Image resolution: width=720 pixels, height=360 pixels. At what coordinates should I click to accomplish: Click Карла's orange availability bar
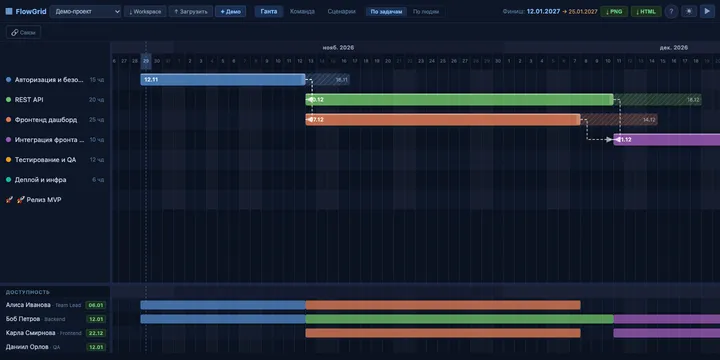click(443, 333)
